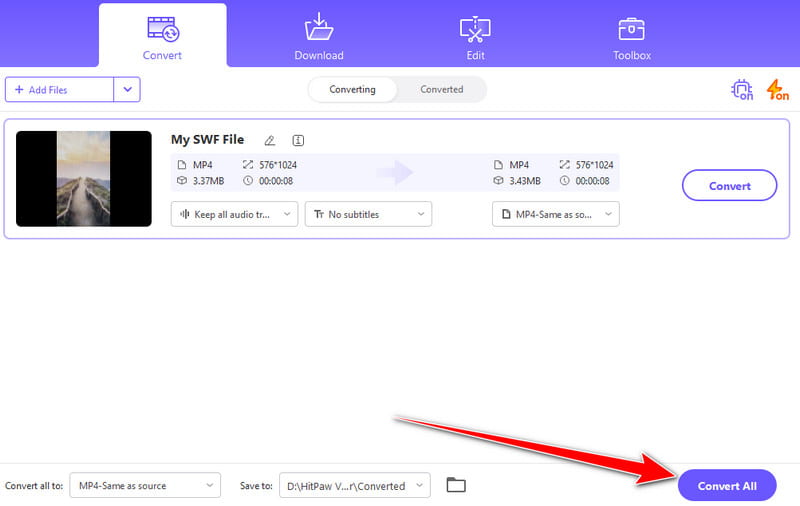The width and height of the screenshot is (800, 506).
Task: Click the Add Files button
Action: [59, 90]
